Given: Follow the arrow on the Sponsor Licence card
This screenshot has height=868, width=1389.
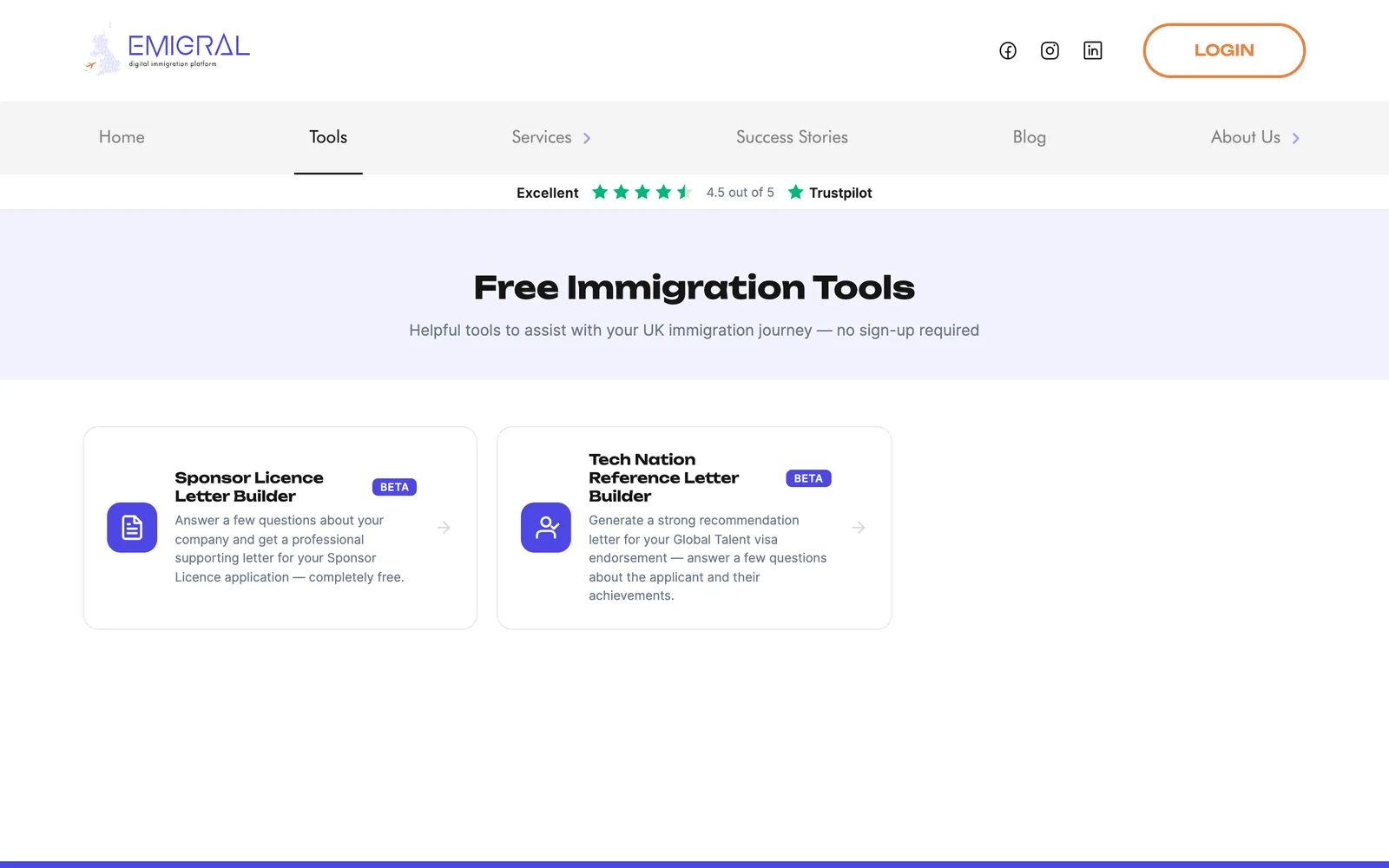Looking at the screenshot, I should (x=444, y=527).
